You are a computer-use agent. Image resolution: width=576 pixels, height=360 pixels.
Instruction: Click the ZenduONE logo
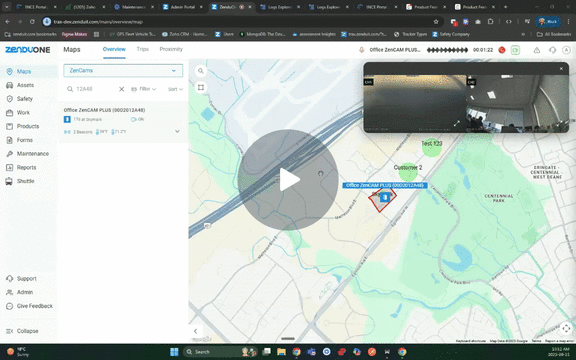point(28,50)
